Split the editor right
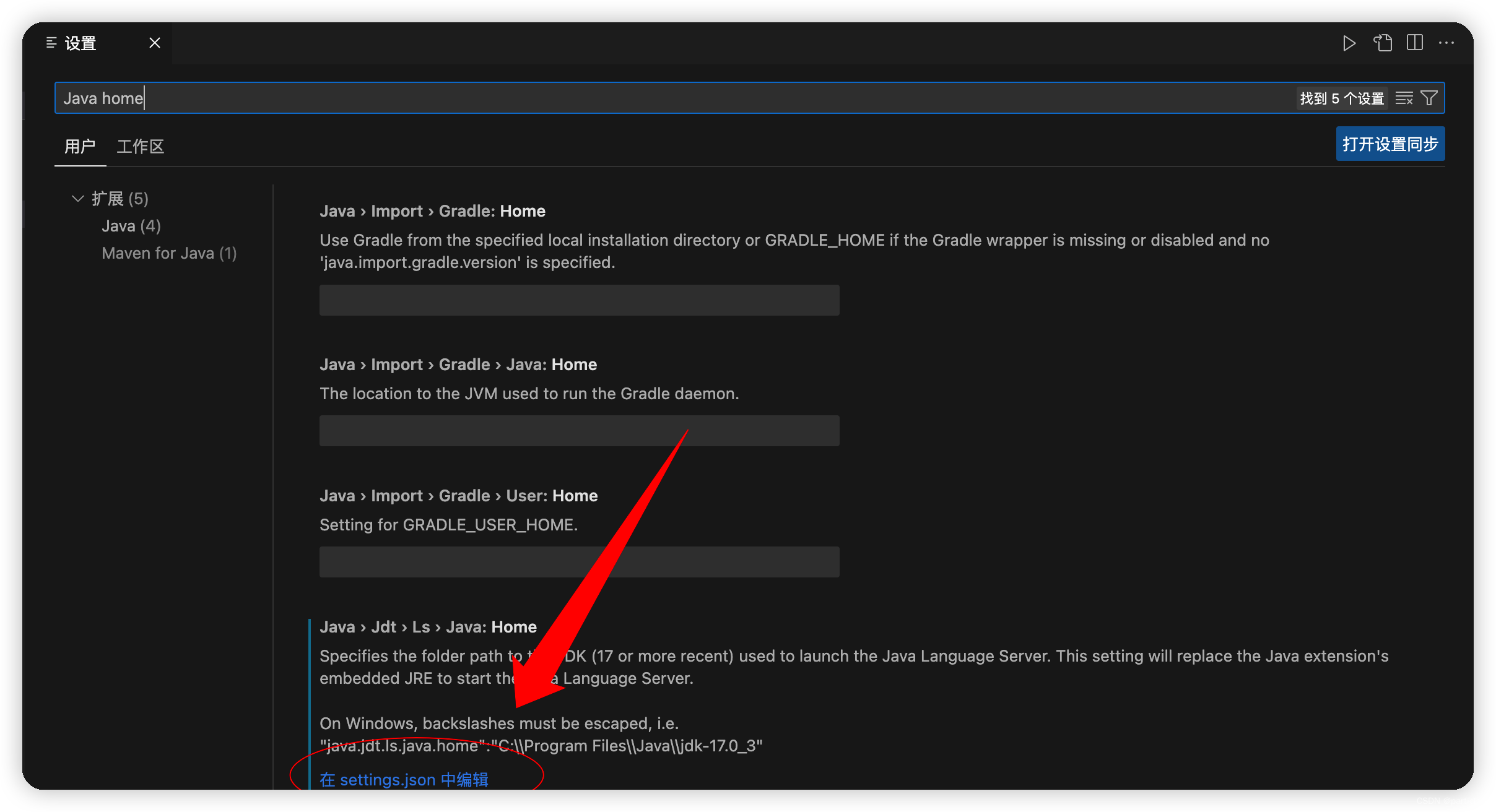1496x812 pixels. coord(1415,43)
